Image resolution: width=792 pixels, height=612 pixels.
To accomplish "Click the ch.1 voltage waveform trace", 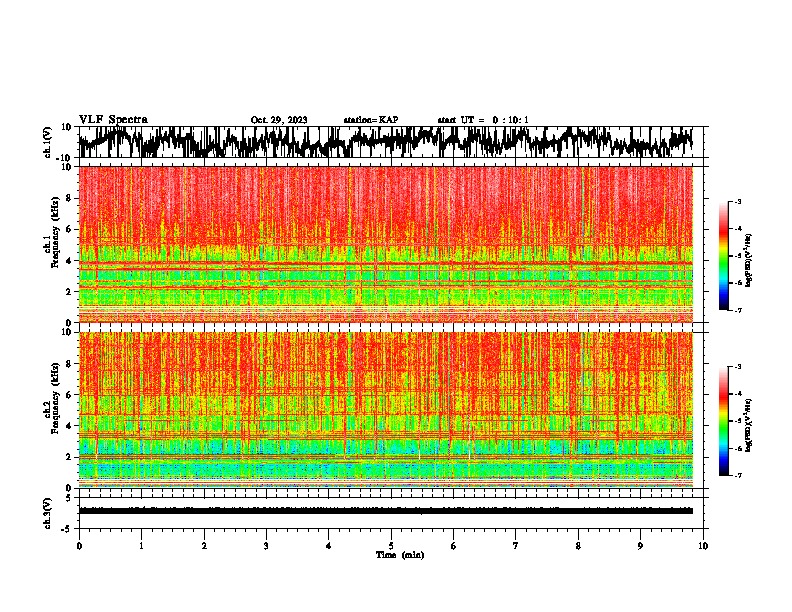I will tap(385, 142).
